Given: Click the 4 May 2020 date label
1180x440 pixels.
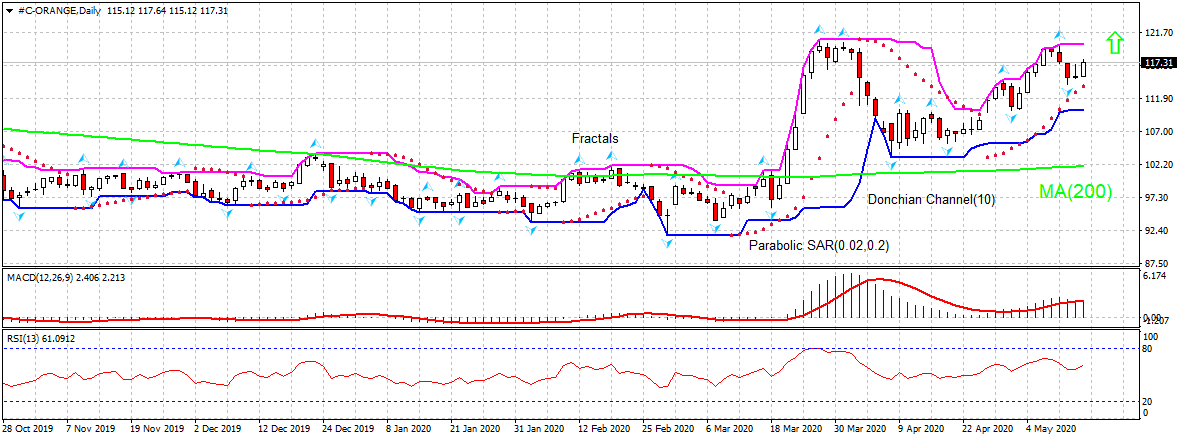Looking at the screenshot, I should 1050,428.
